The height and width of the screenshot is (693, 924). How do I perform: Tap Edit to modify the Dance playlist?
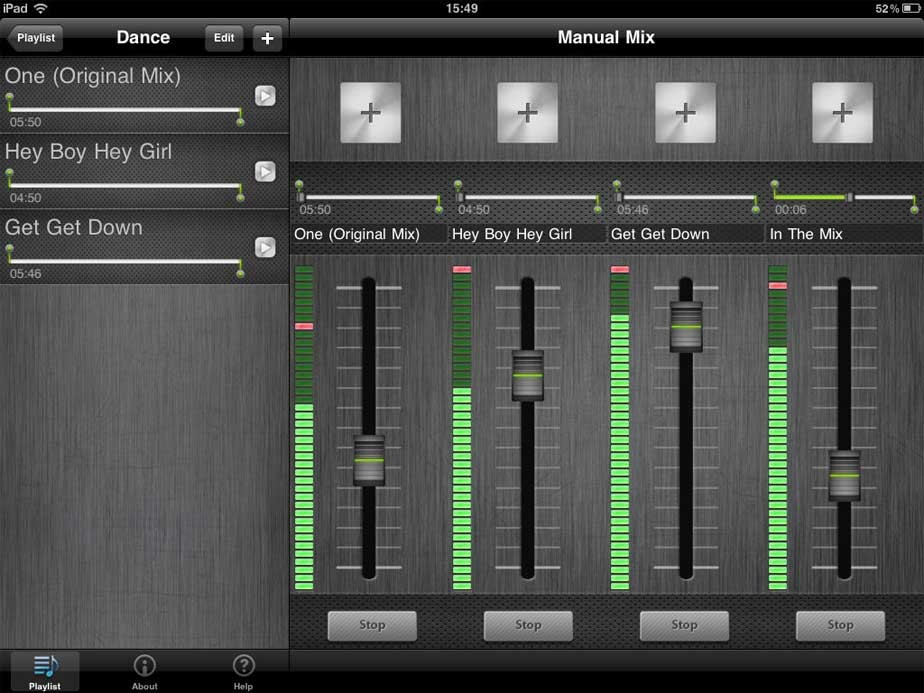(x=223, y=38)
